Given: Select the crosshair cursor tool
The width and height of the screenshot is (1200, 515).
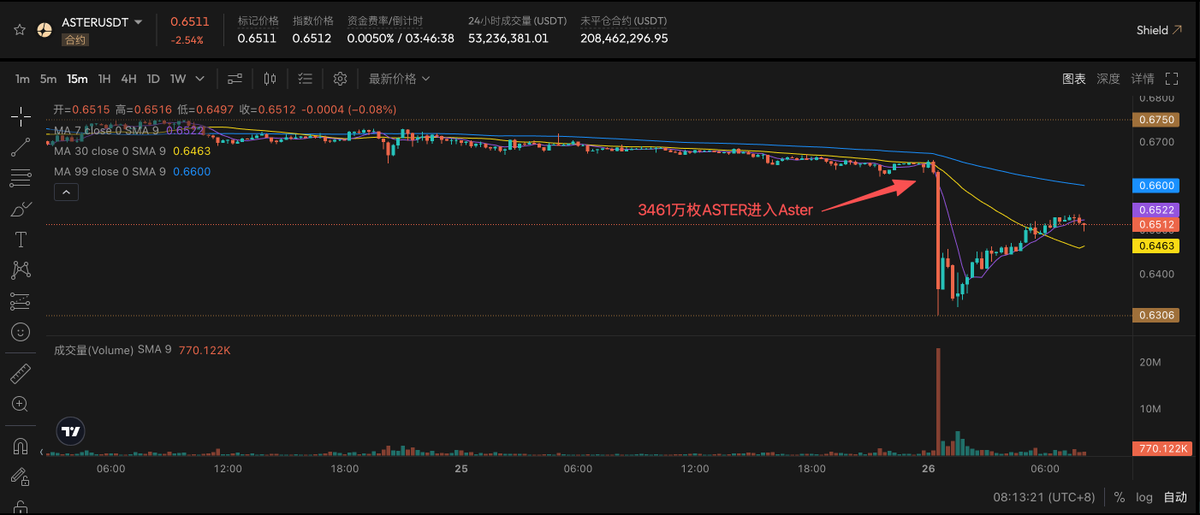Looking at the screenshot, I should pos(20,117).
